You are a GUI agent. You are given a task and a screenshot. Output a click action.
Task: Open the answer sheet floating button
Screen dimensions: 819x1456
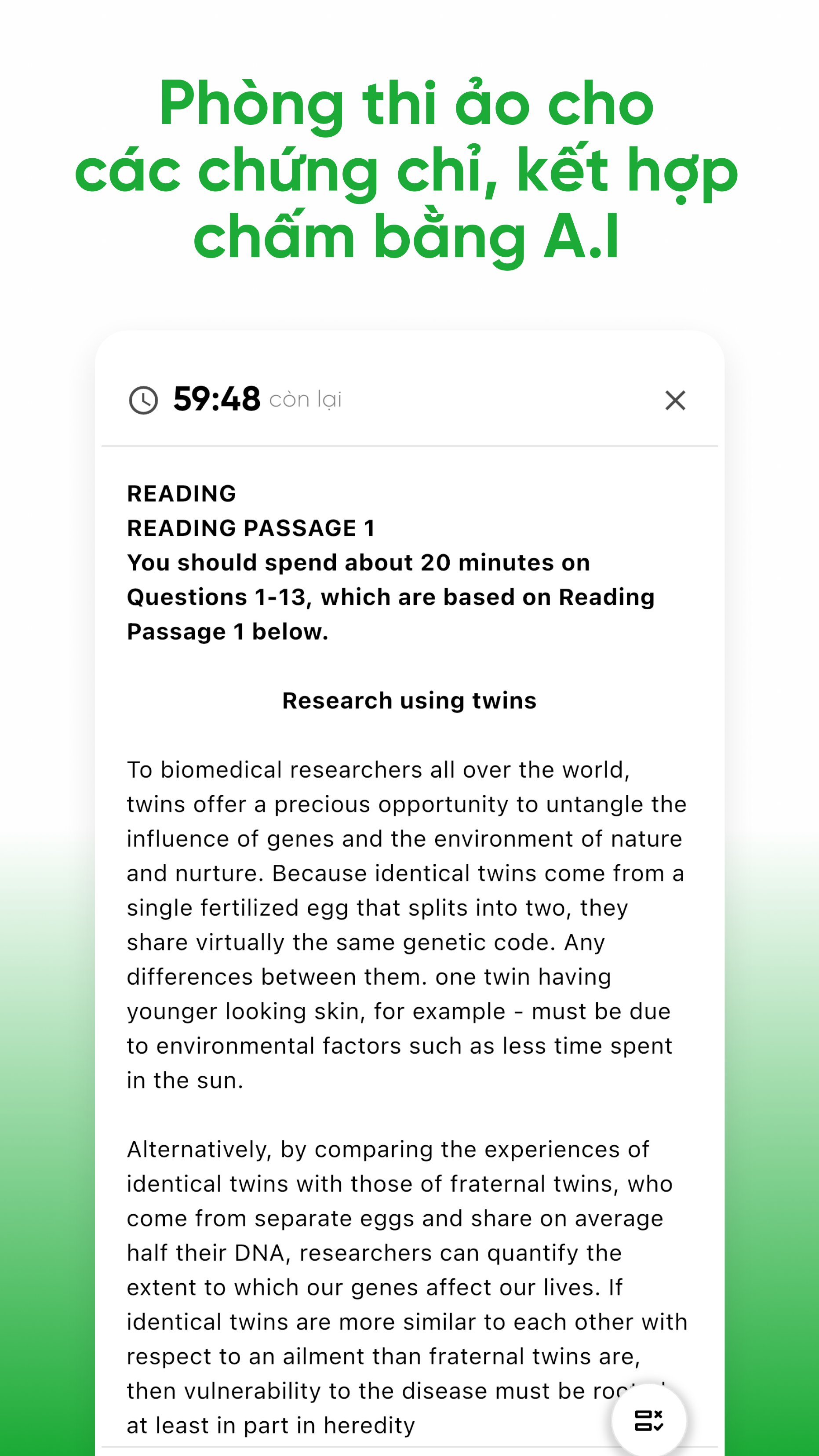click(649, 1420)
